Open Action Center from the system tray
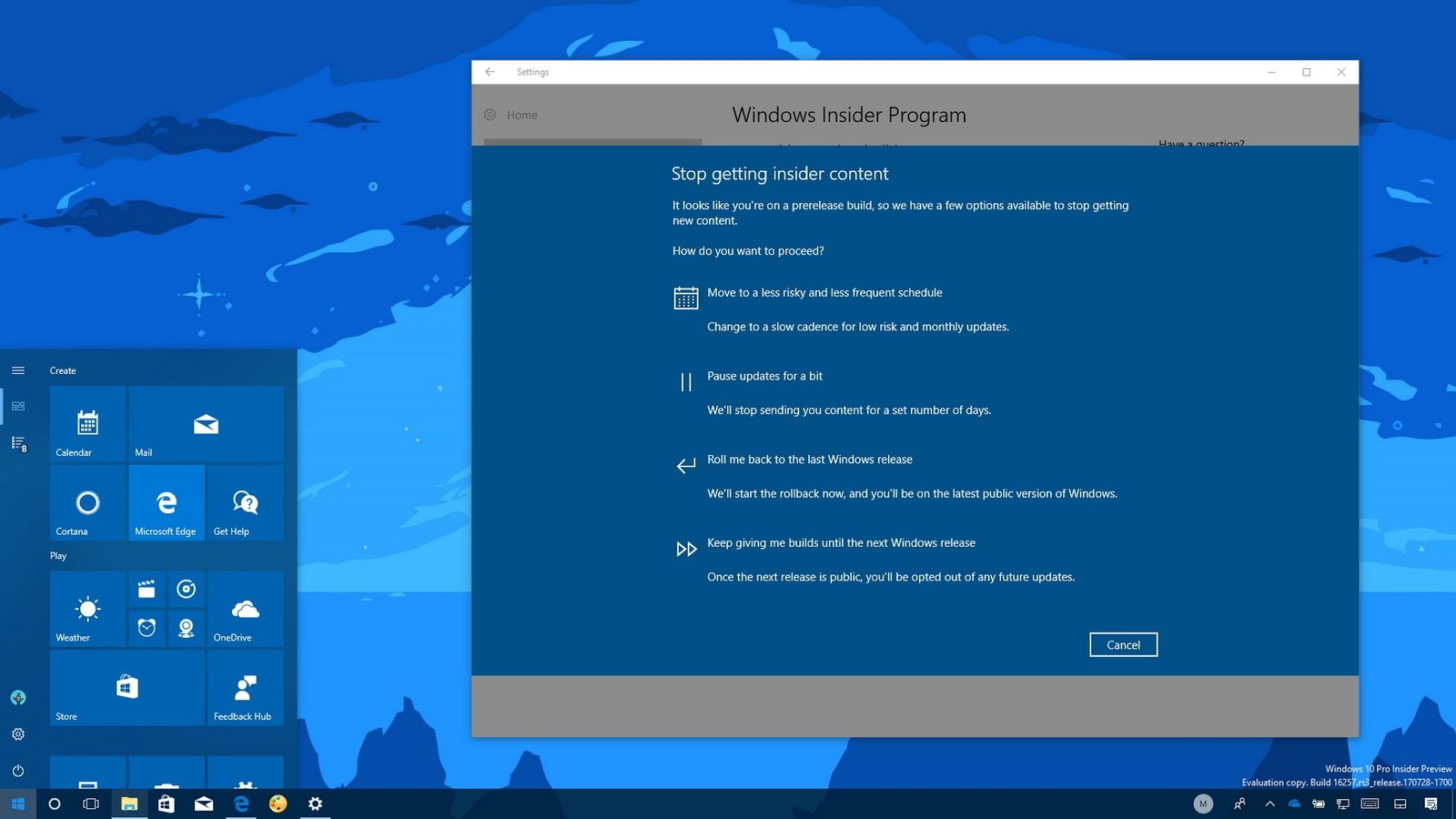Viewport: 1456px width, 819px height. click(1429, 804)
